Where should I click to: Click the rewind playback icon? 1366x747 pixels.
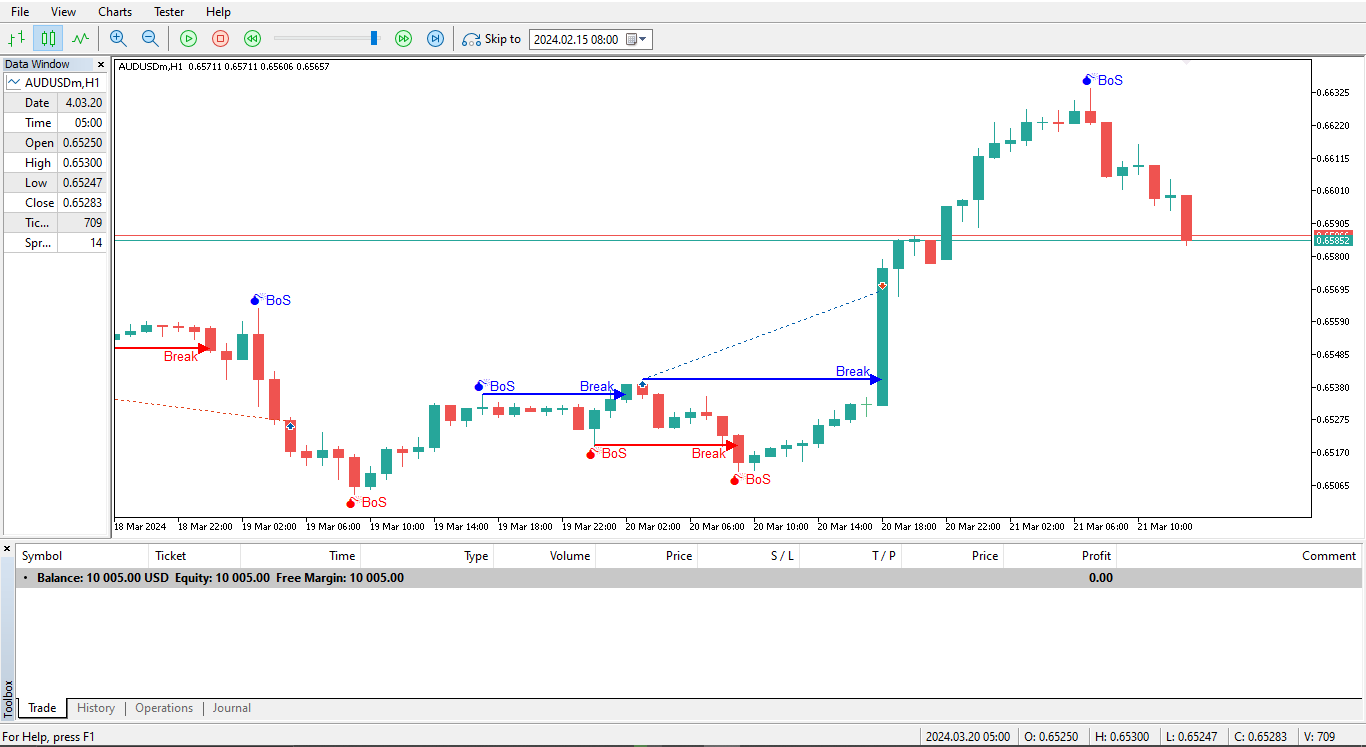point(252,38)
